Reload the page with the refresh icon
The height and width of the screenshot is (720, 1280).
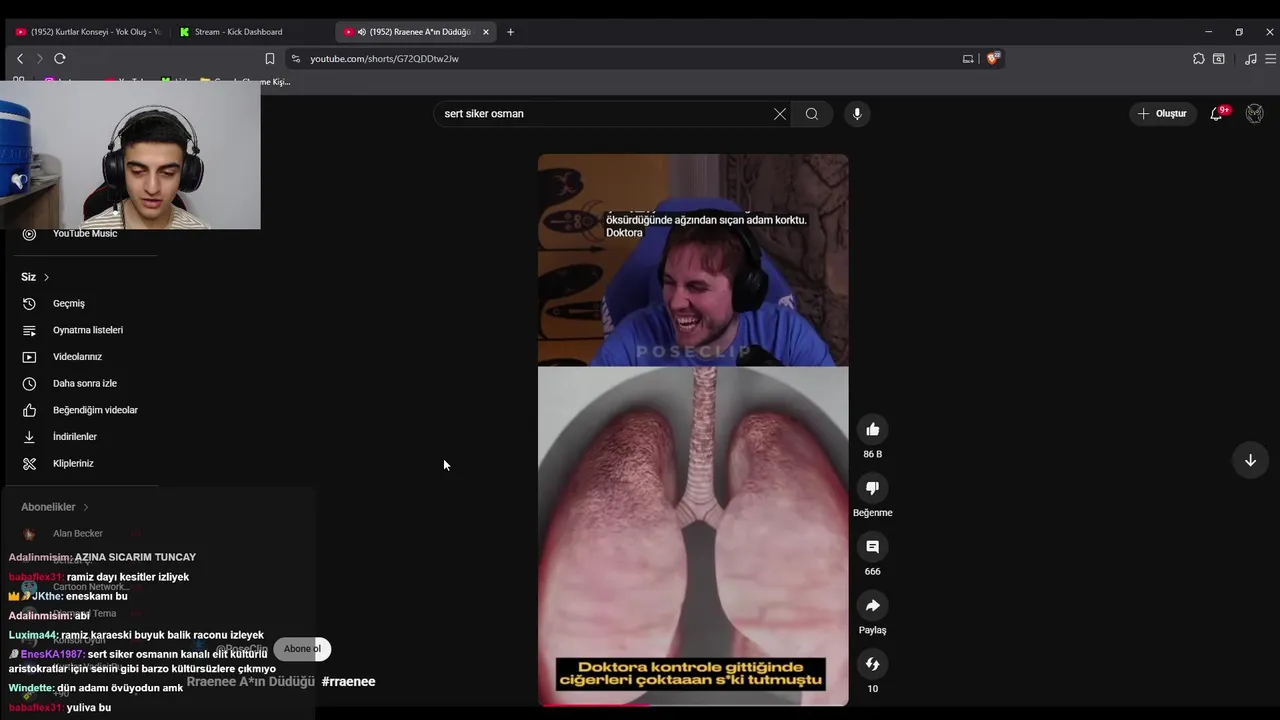(60, 59)
